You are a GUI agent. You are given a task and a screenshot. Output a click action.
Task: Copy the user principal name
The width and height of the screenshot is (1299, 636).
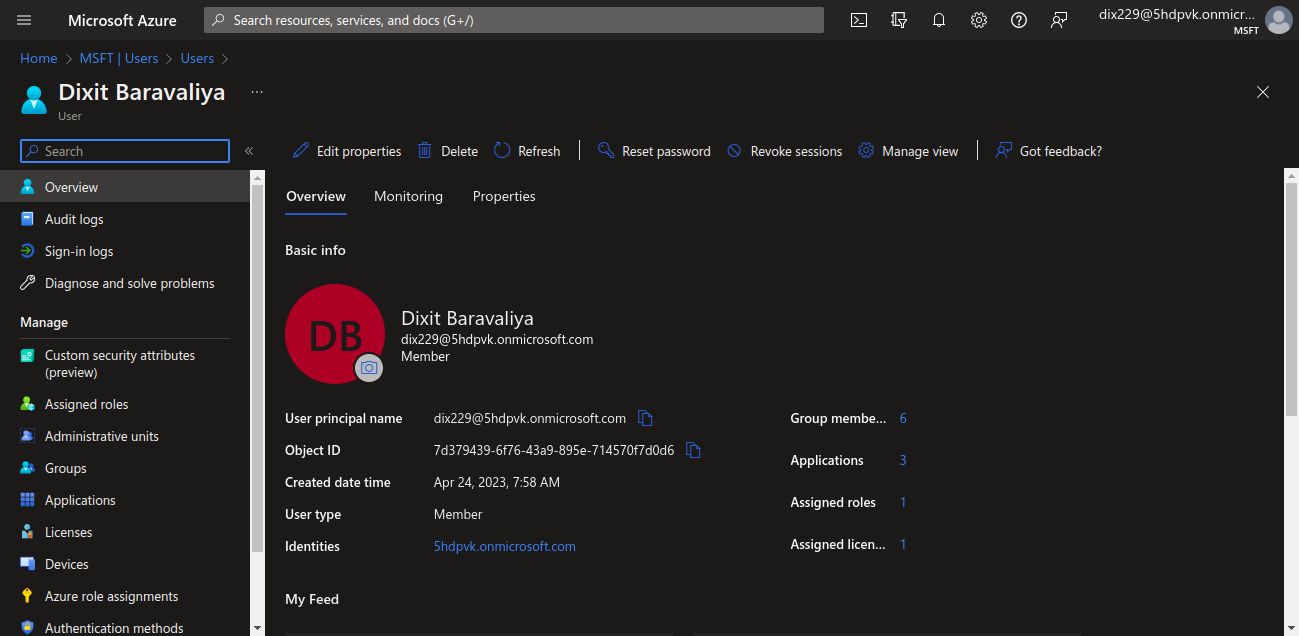click(645, 418)
